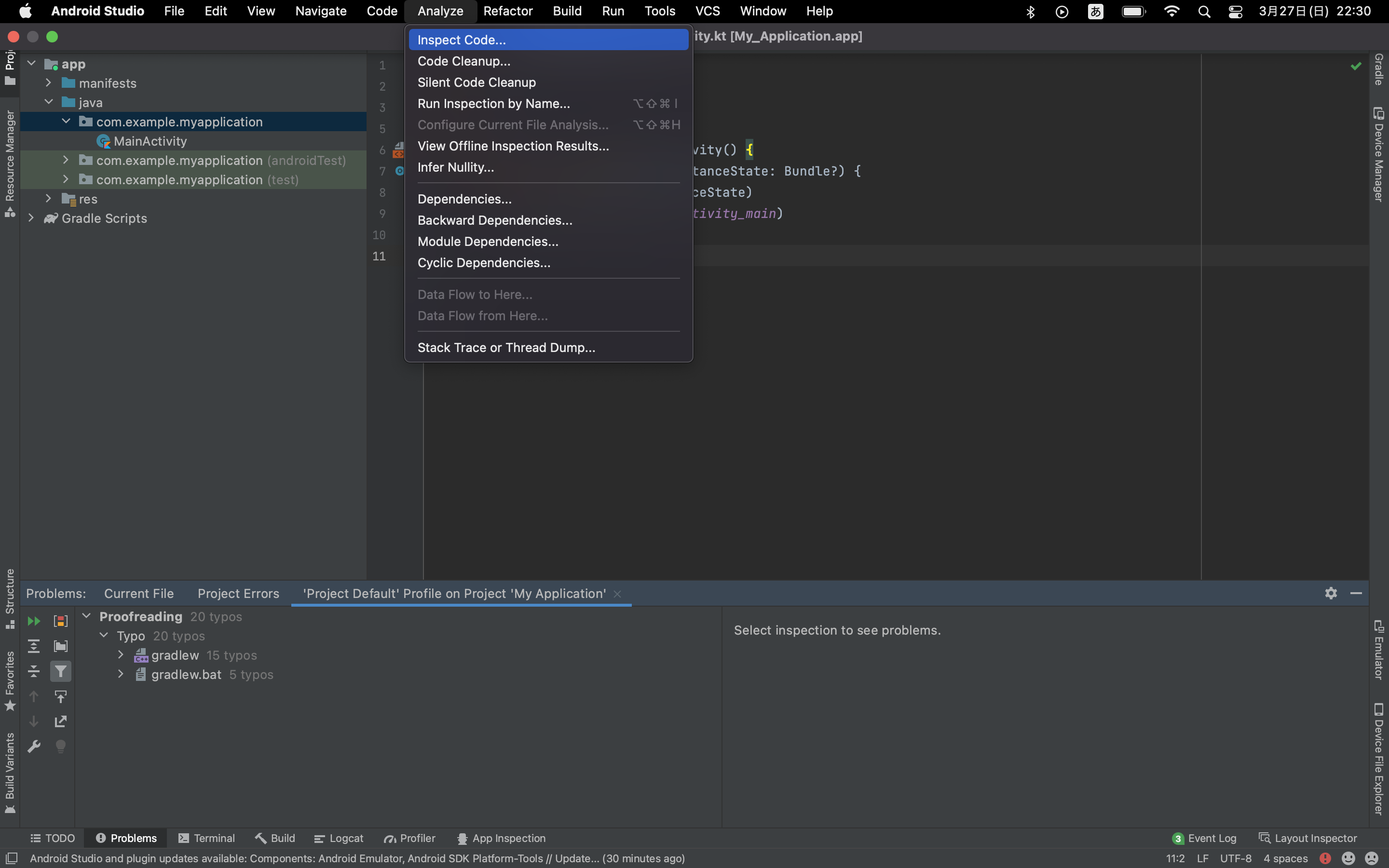Toggle the filter in Problems panel

(x=60, y=670)
